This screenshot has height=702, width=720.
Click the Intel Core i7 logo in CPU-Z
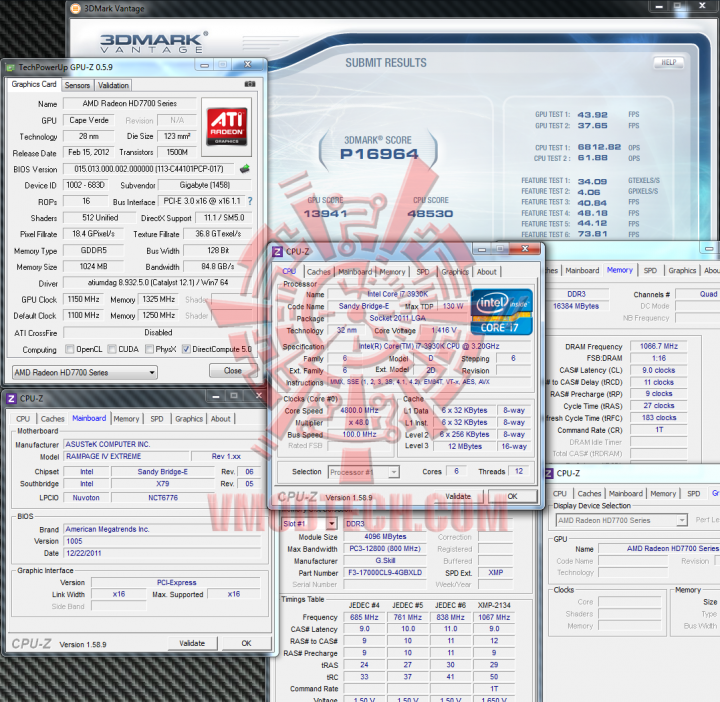pyautogui.click(x=501, y=311)
